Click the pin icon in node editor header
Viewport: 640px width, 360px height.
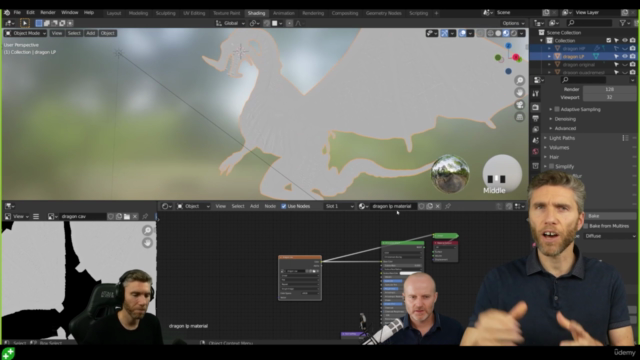[448, 206]
